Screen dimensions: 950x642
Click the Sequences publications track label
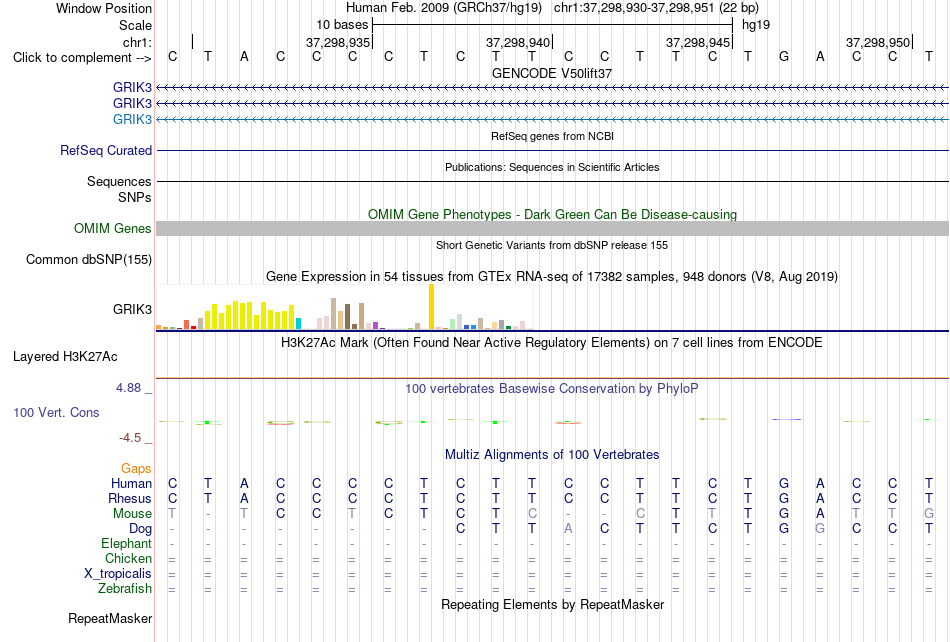click(119, 181)
